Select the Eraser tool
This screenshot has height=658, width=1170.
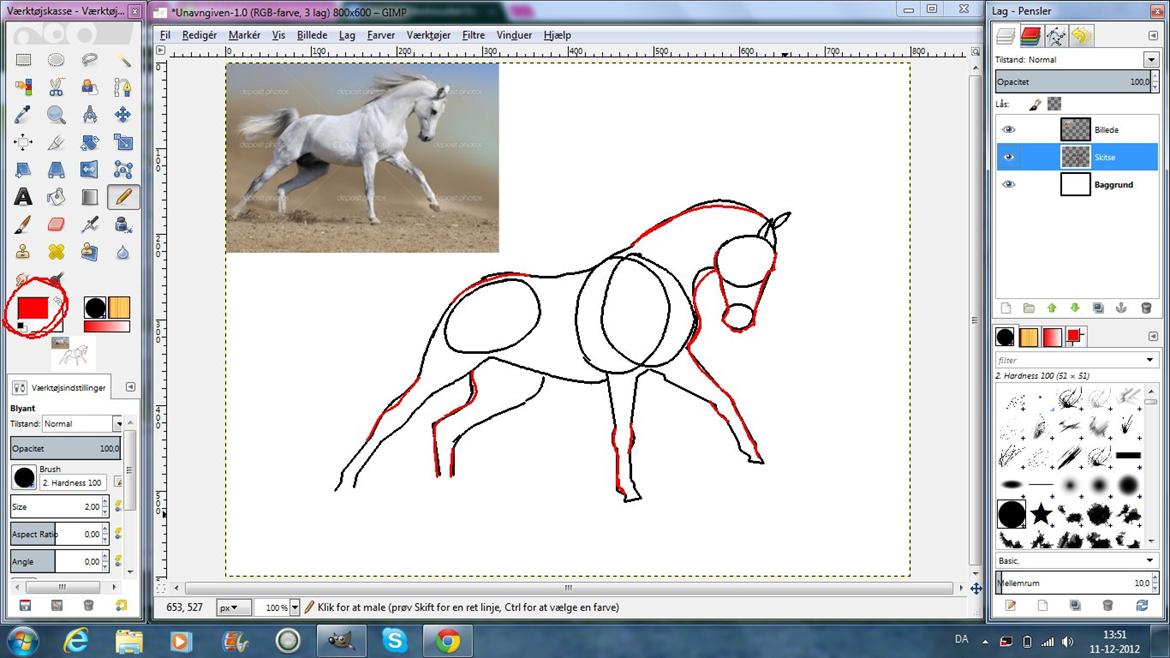56,224
